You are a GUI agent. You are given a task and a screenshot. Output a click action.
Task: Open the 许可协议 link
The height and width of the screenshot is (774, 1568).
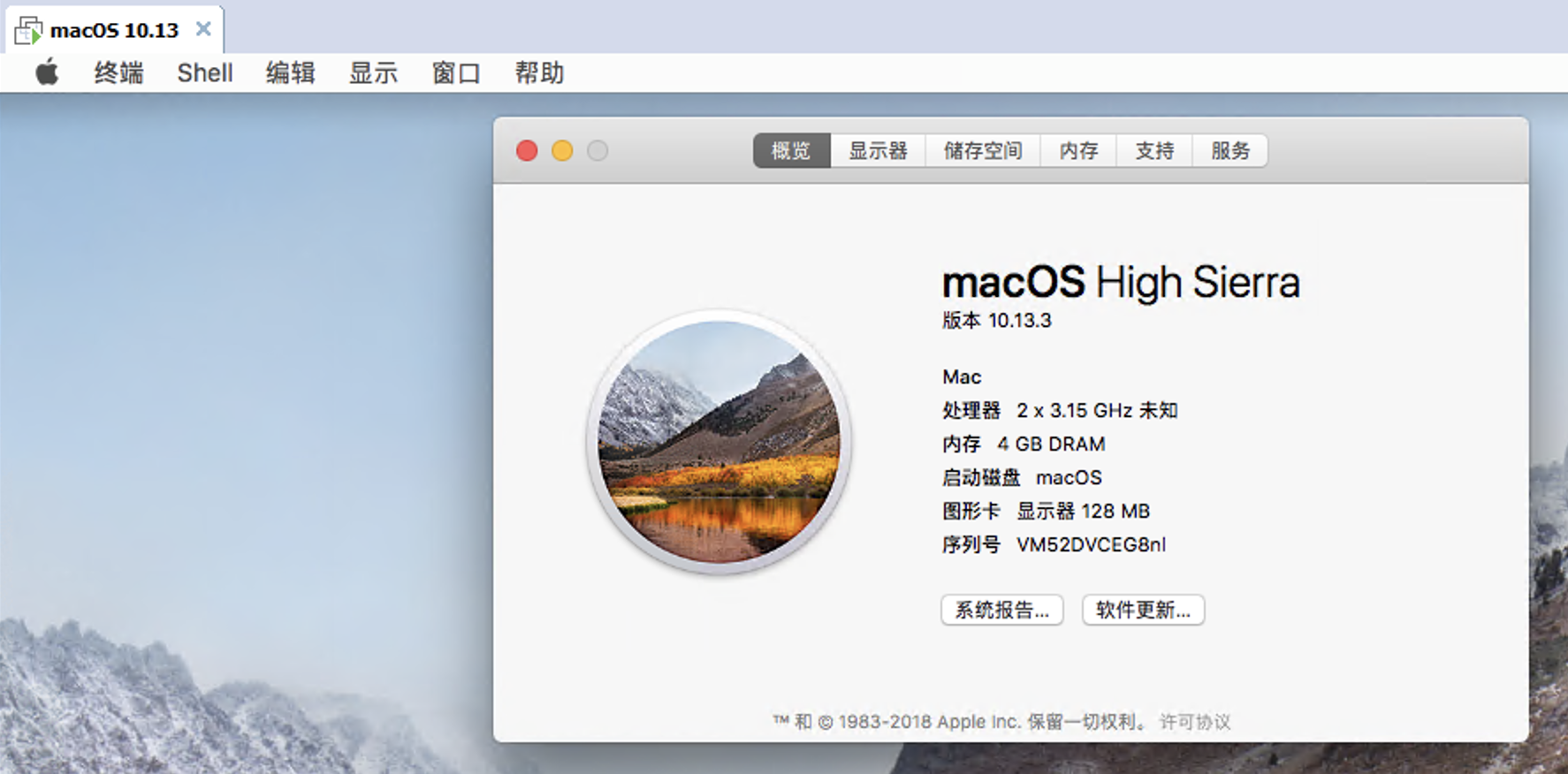[1195, 722]
